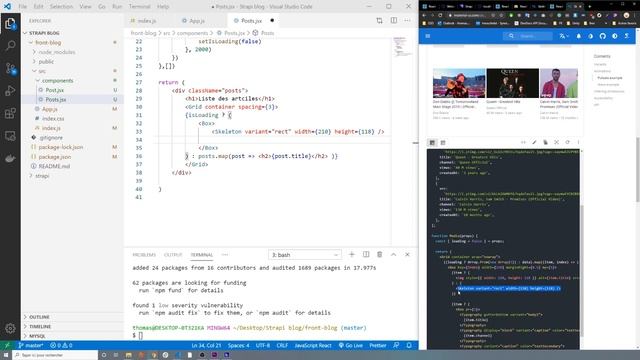This screenshot has width=640, height=360.
Task: Kill the terminal with trash icon
Action: click(x=380, y=254)
